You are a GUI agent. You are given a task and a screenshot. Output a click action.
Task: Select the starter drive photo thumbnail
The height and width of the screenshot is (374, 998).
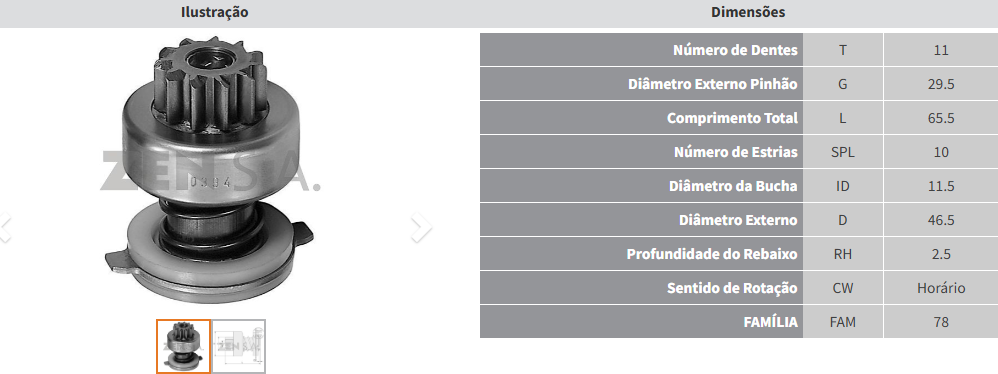pos(183,346)
